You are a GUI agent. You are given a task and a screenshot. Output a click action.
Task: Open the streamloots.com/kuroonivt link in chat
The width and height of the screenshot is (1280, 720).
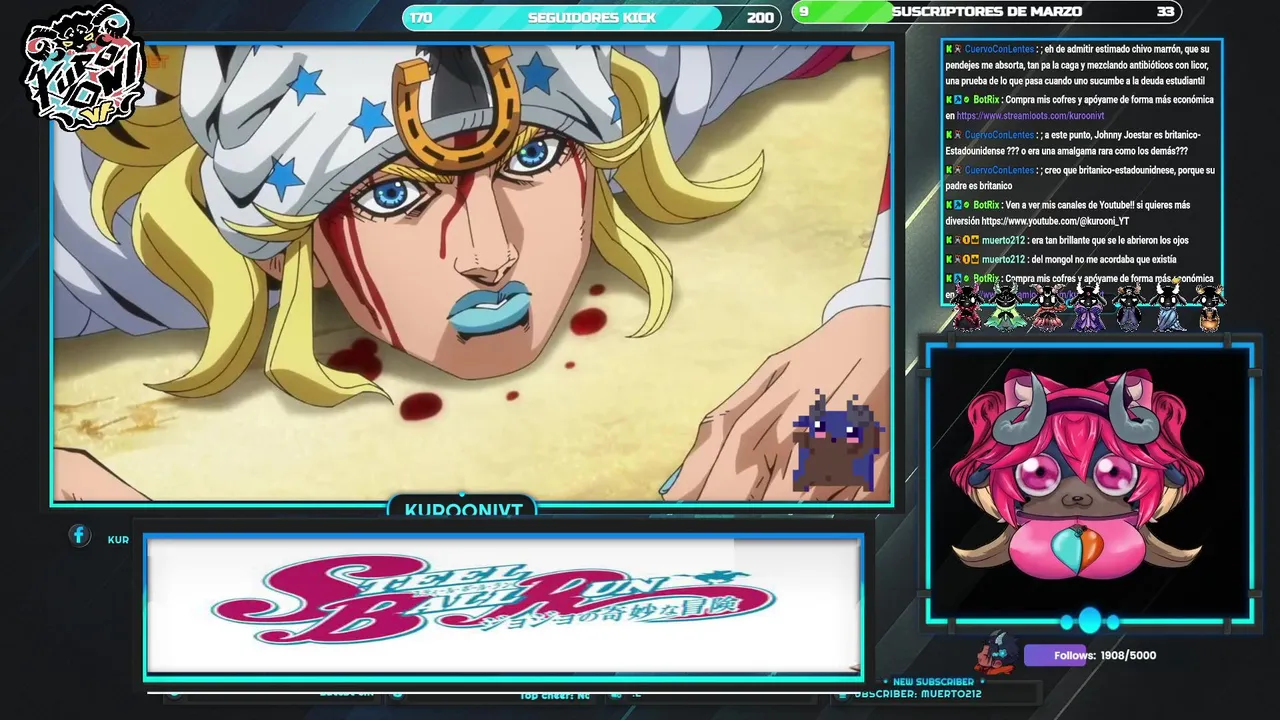pyautogui.click(x=1030, y=116)
